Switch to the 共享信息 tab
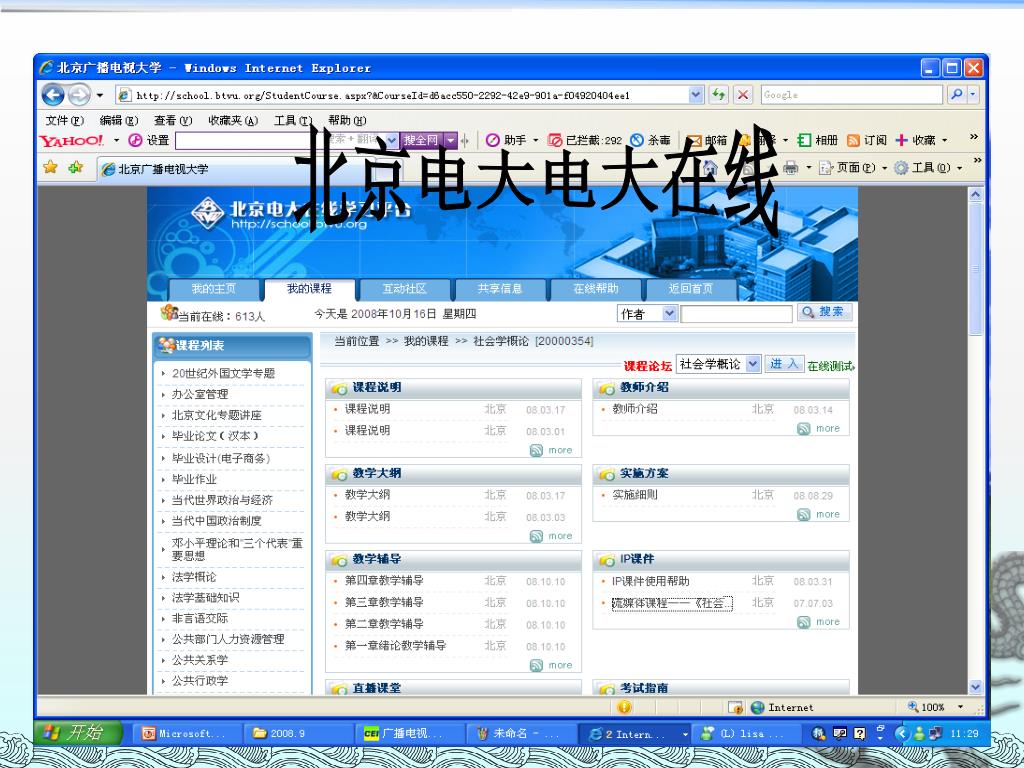 tap(500, 289)
